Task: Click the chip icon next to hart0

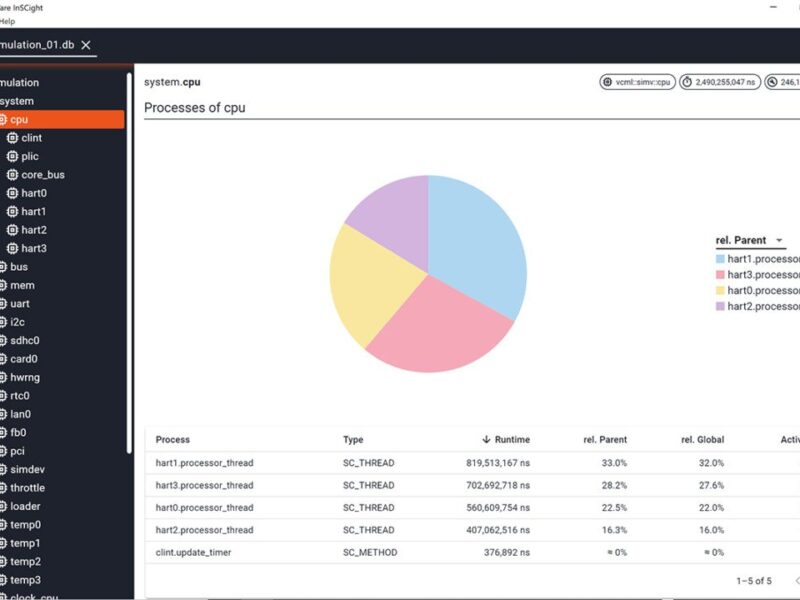Action: 12,193
